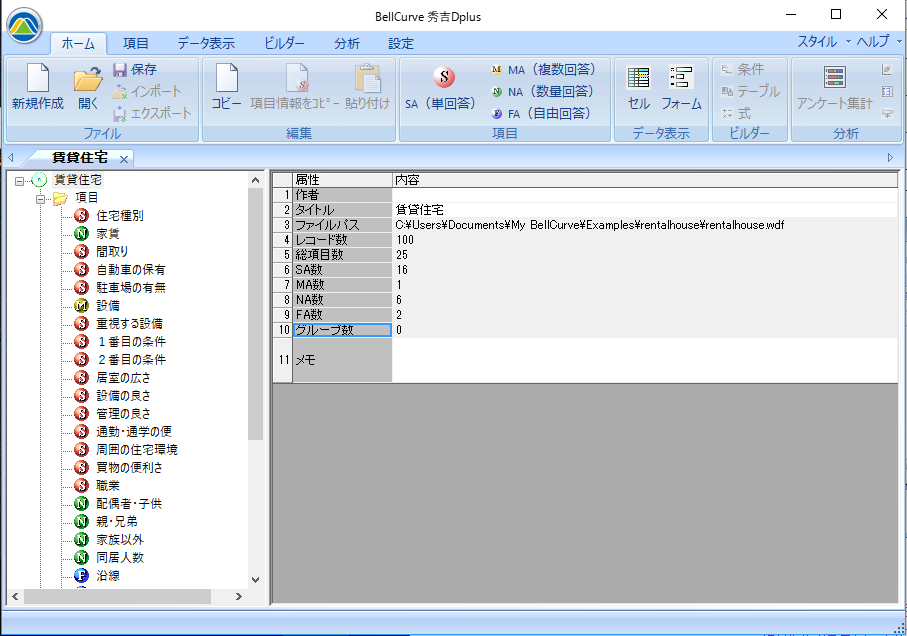Screen dimensions: 907x636
Task: Select 駐車場の有無 item in the tree
Action: point(131,287)
